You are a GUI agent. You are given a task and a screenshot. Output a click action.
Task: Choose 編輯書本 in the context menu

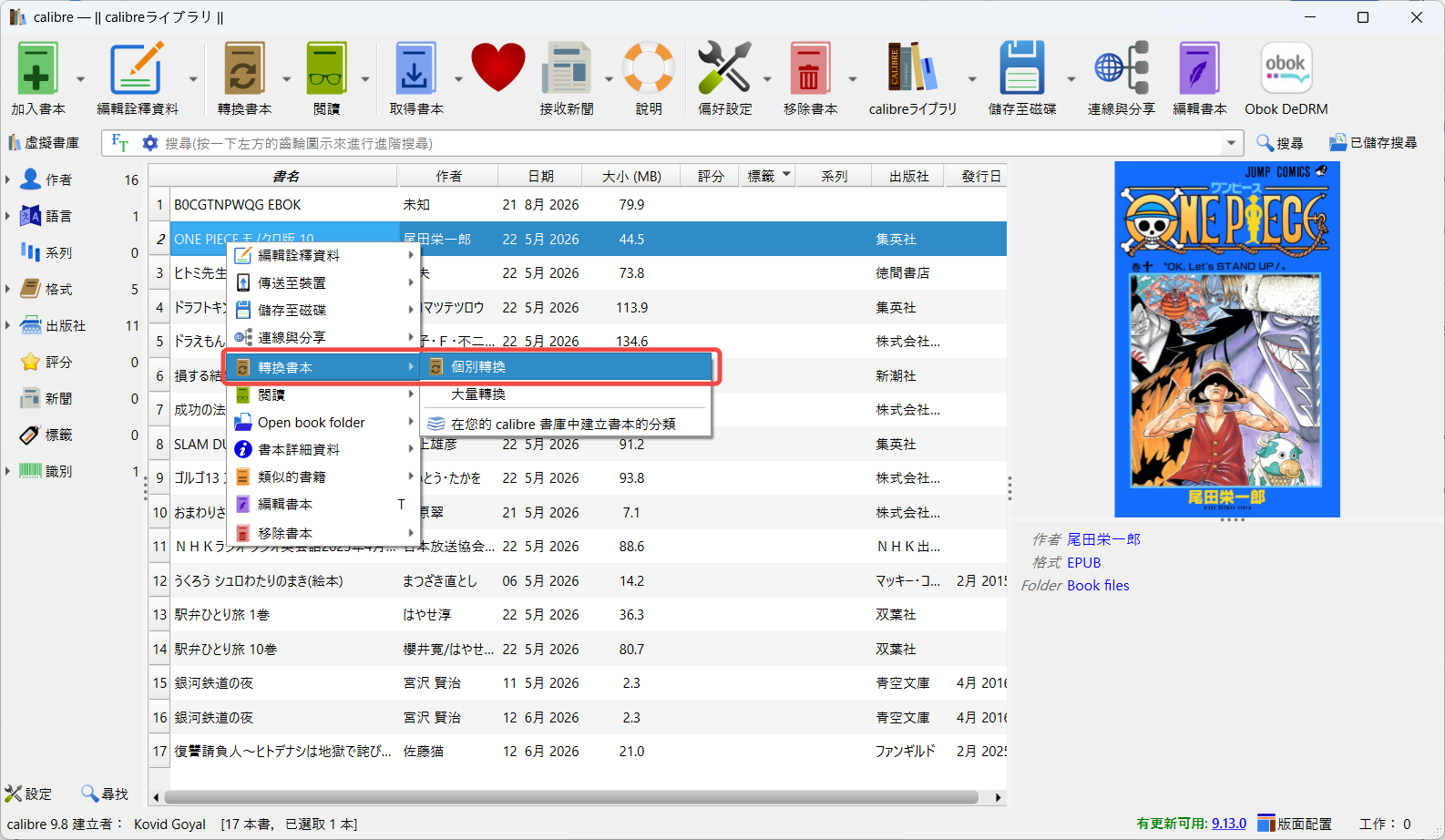(323, 505)
